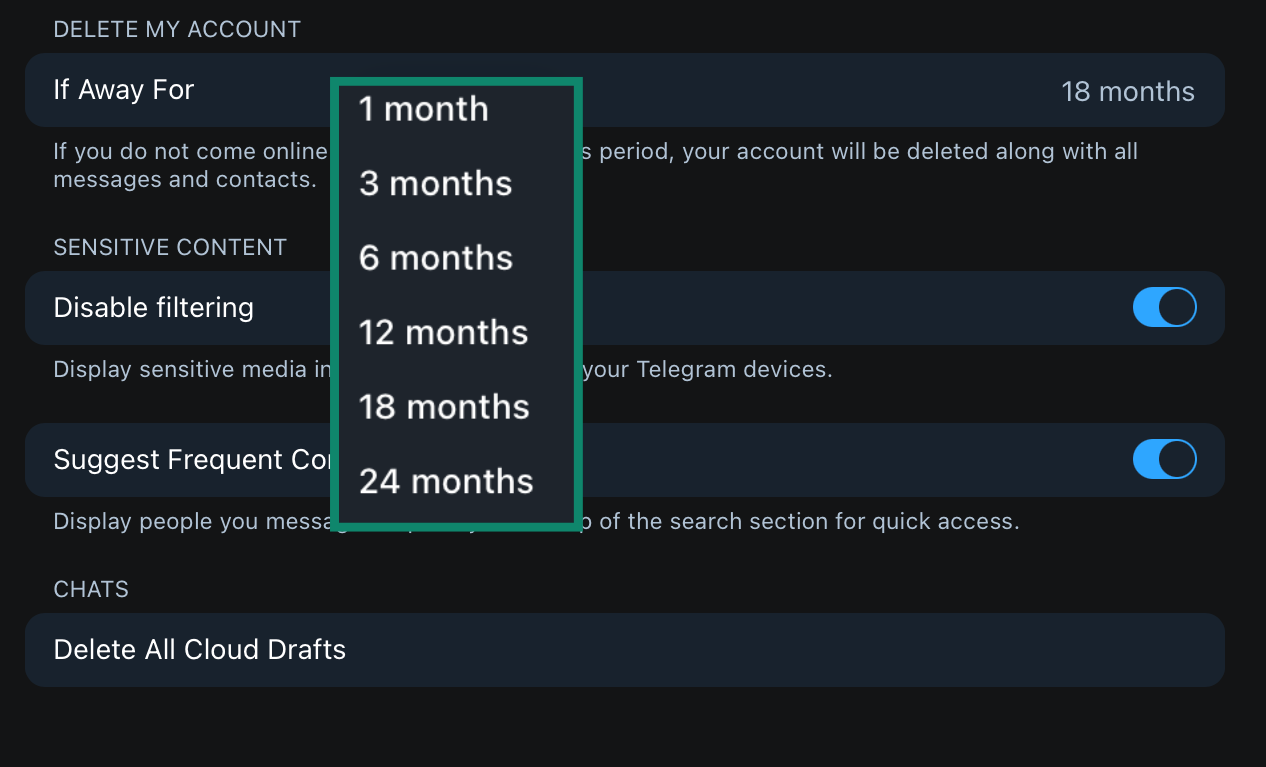Click inside the account deletion popup
Viewport: 1266px width, 767px height.
pyautogui.click(x=455, y=300)
